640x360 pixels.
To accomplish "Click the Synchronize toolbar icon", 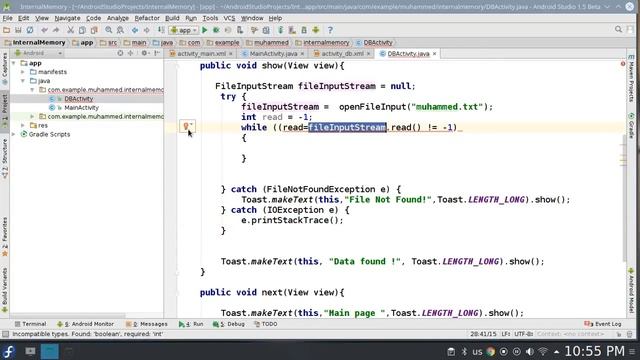I will pyautogui.click(x=30, y=30).
